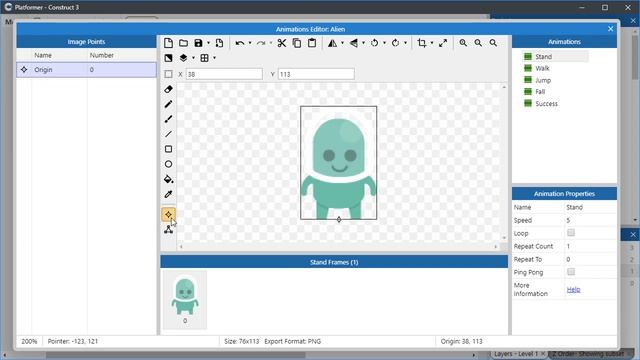Copy selection with the copy icon
This screenshot has height=360, width=640.
[297, 43]
